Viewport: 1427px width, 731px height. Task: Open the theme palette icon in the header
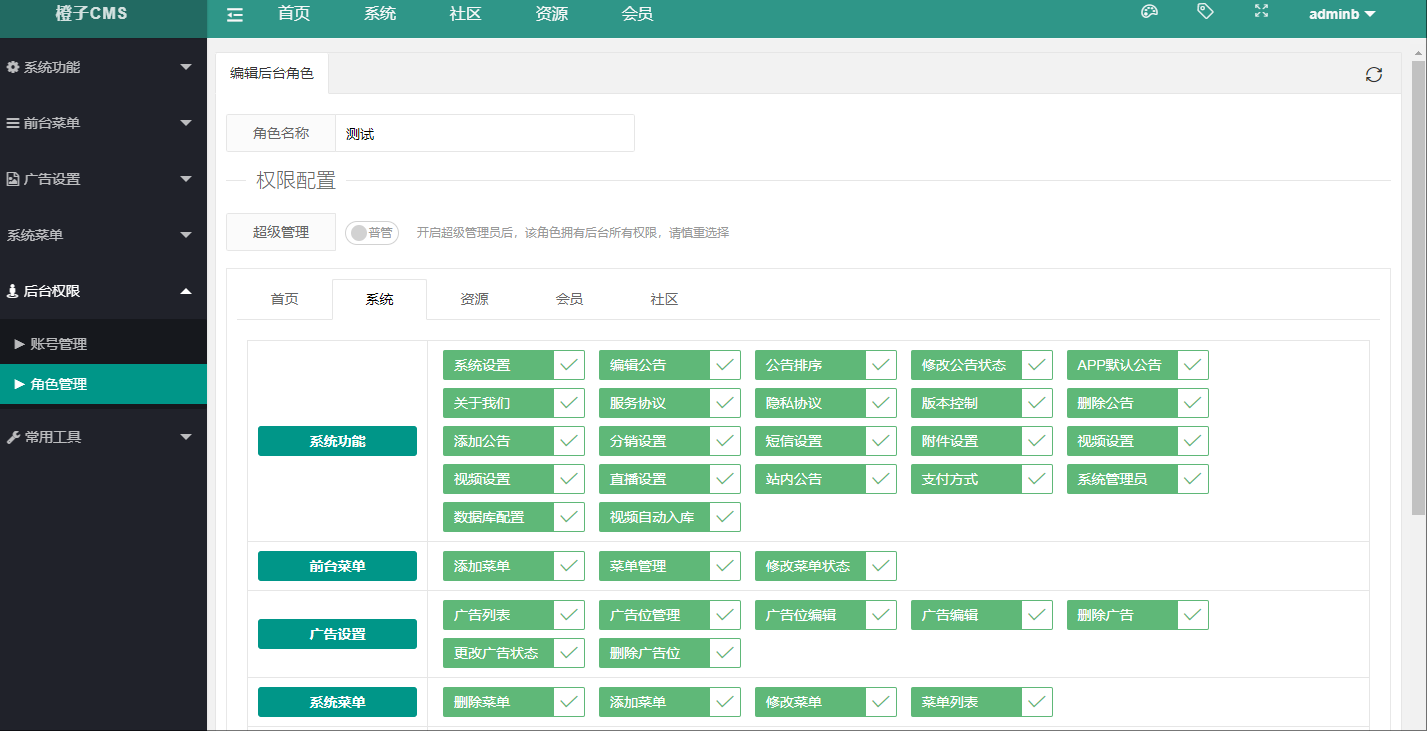click(1149, 10)
